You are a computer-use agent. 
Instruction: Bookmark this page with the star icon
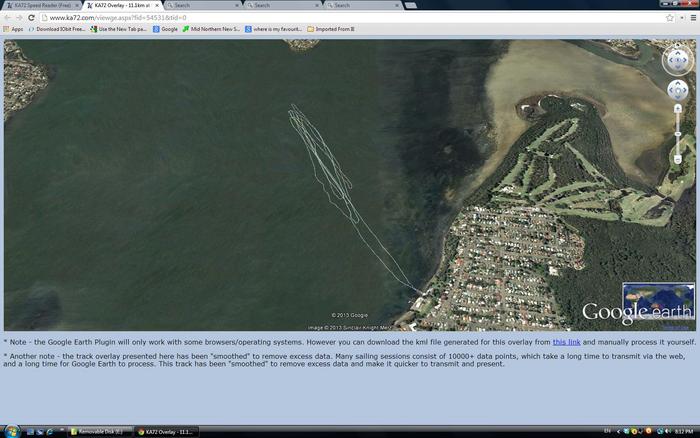[670, 17]
